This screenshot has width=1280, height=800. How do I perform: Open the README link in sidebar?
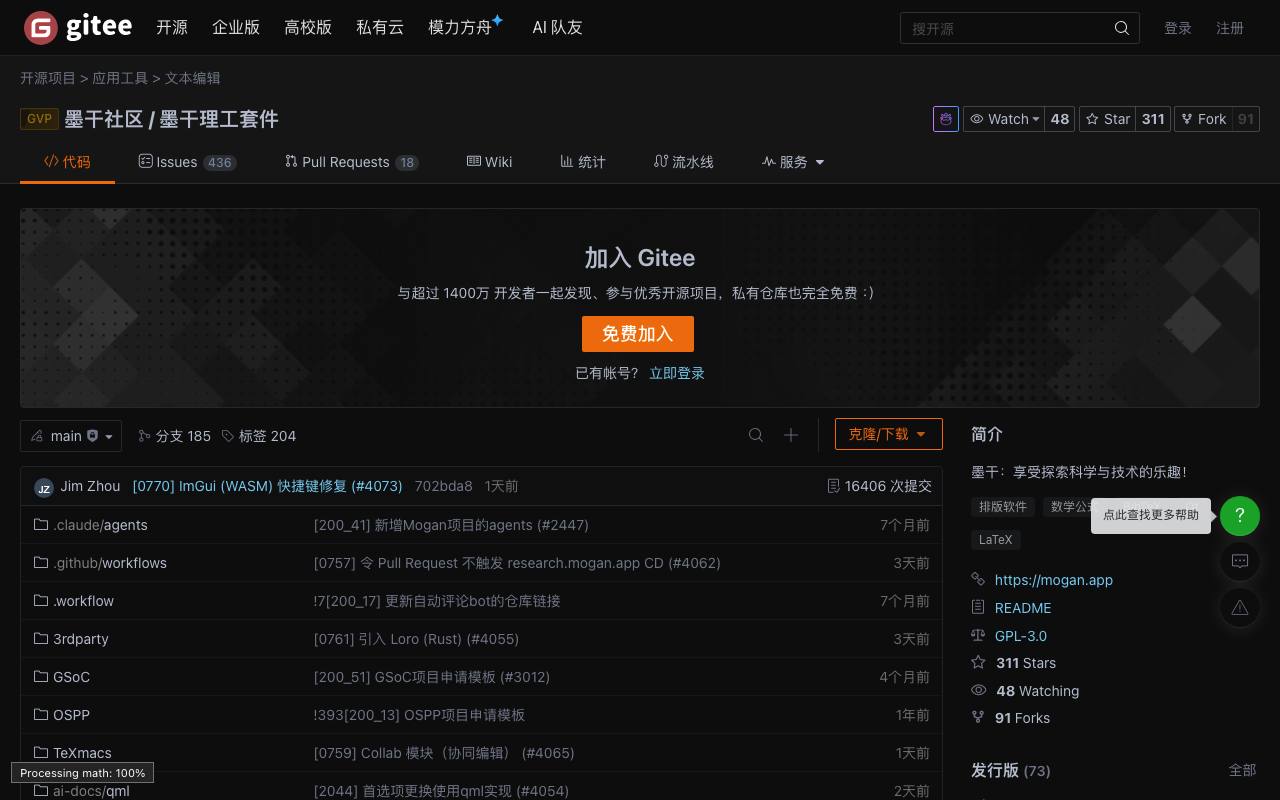pos(1023,608)
